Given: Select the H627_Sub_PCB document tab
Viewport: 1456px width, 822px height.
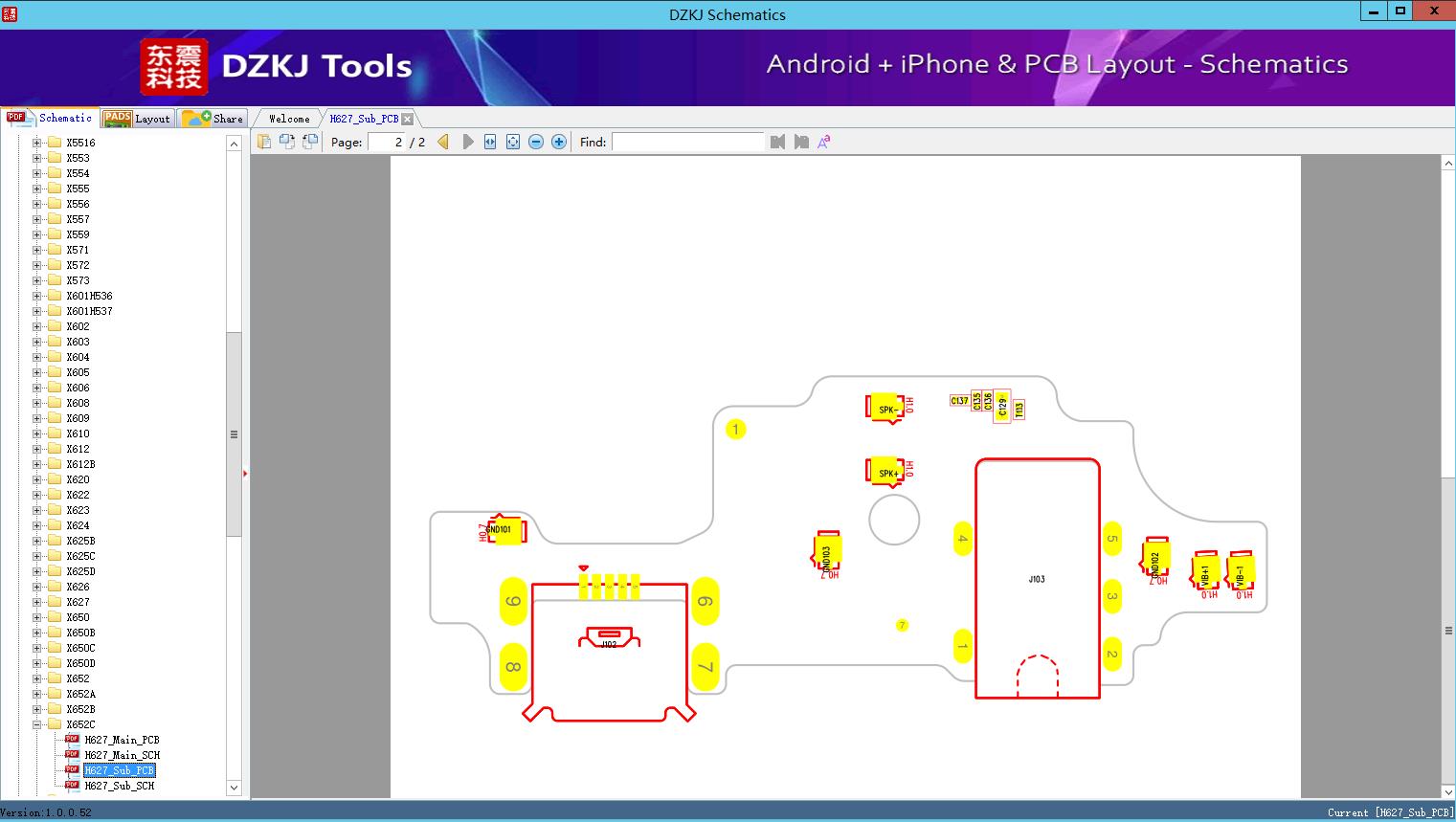Looking at the screenshot, I should 364,119.
